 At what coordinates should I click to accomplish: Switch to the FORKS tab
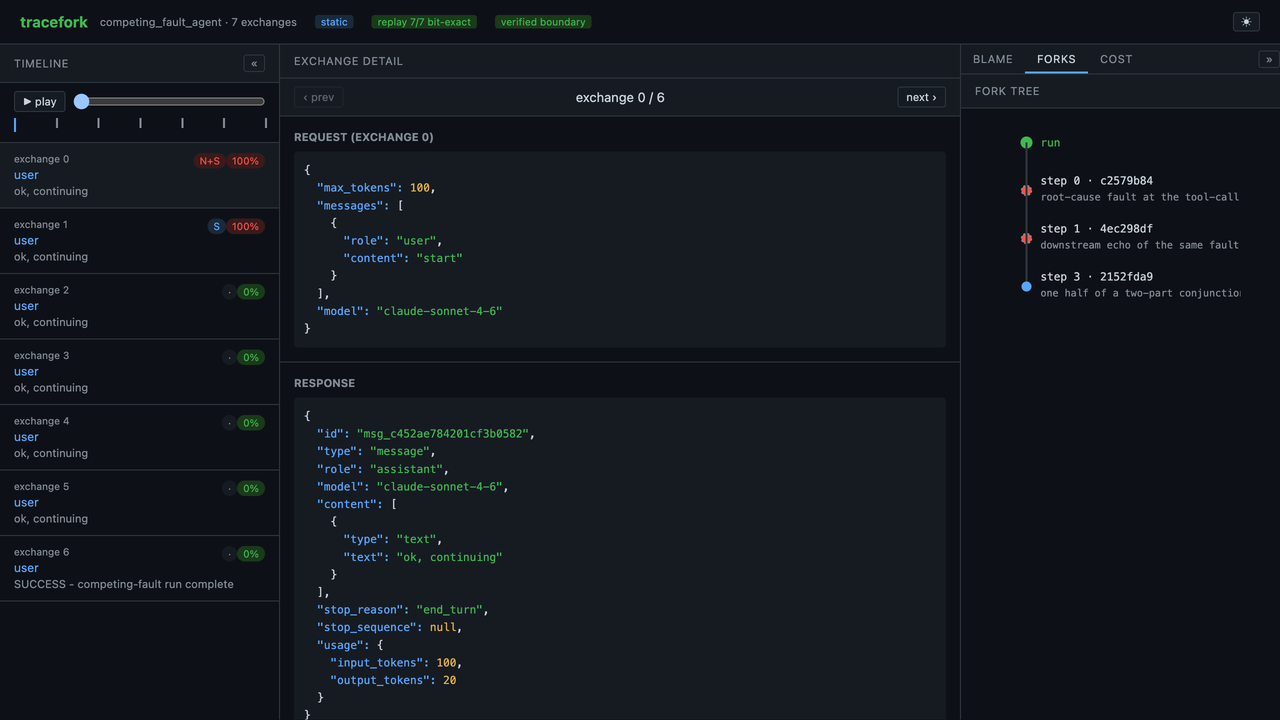(x=1056, y=59)
